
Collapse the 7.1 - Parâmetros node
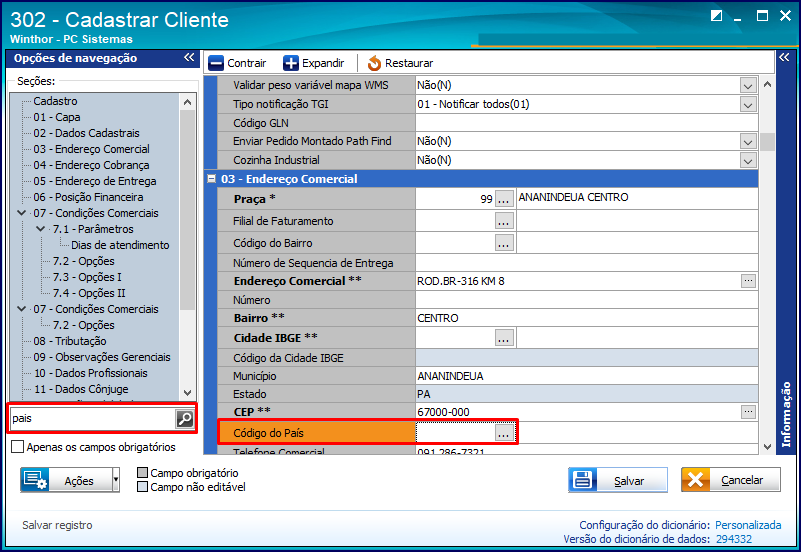pyautogui.click(x=41, y=229)
